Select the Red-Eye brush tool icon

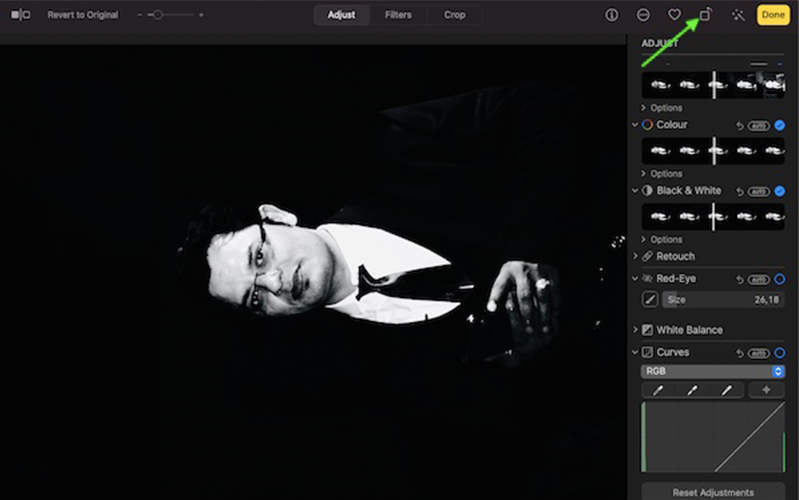click(650, 299)
